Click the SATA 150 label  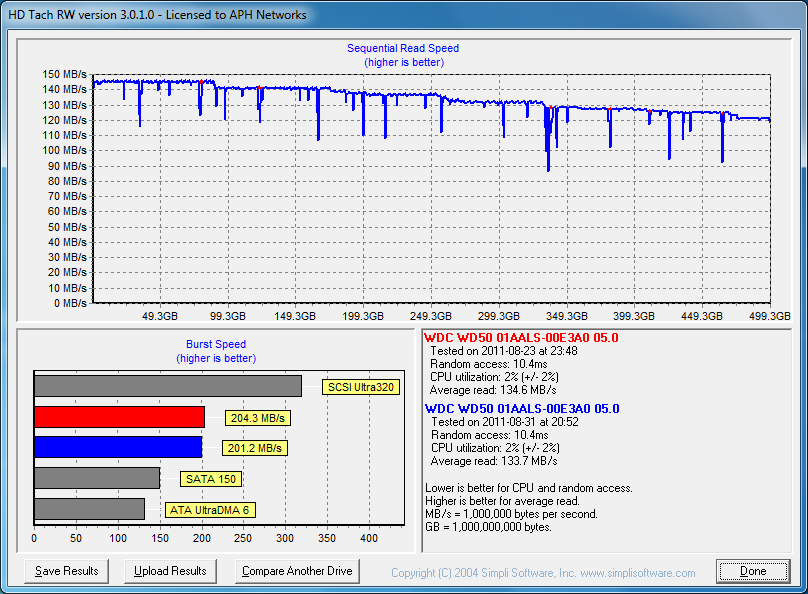click(x=211, y=479)
